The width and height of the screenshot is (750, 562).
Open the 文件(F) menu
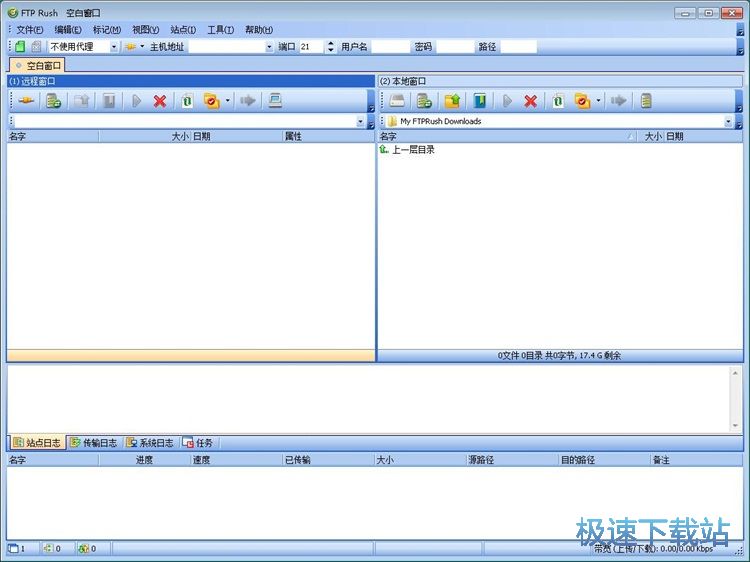pos(30,30)
